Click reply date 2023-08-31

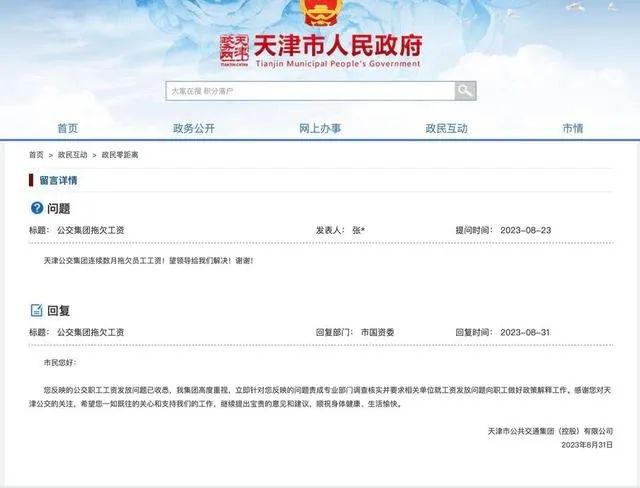click(x=525, y=333)
